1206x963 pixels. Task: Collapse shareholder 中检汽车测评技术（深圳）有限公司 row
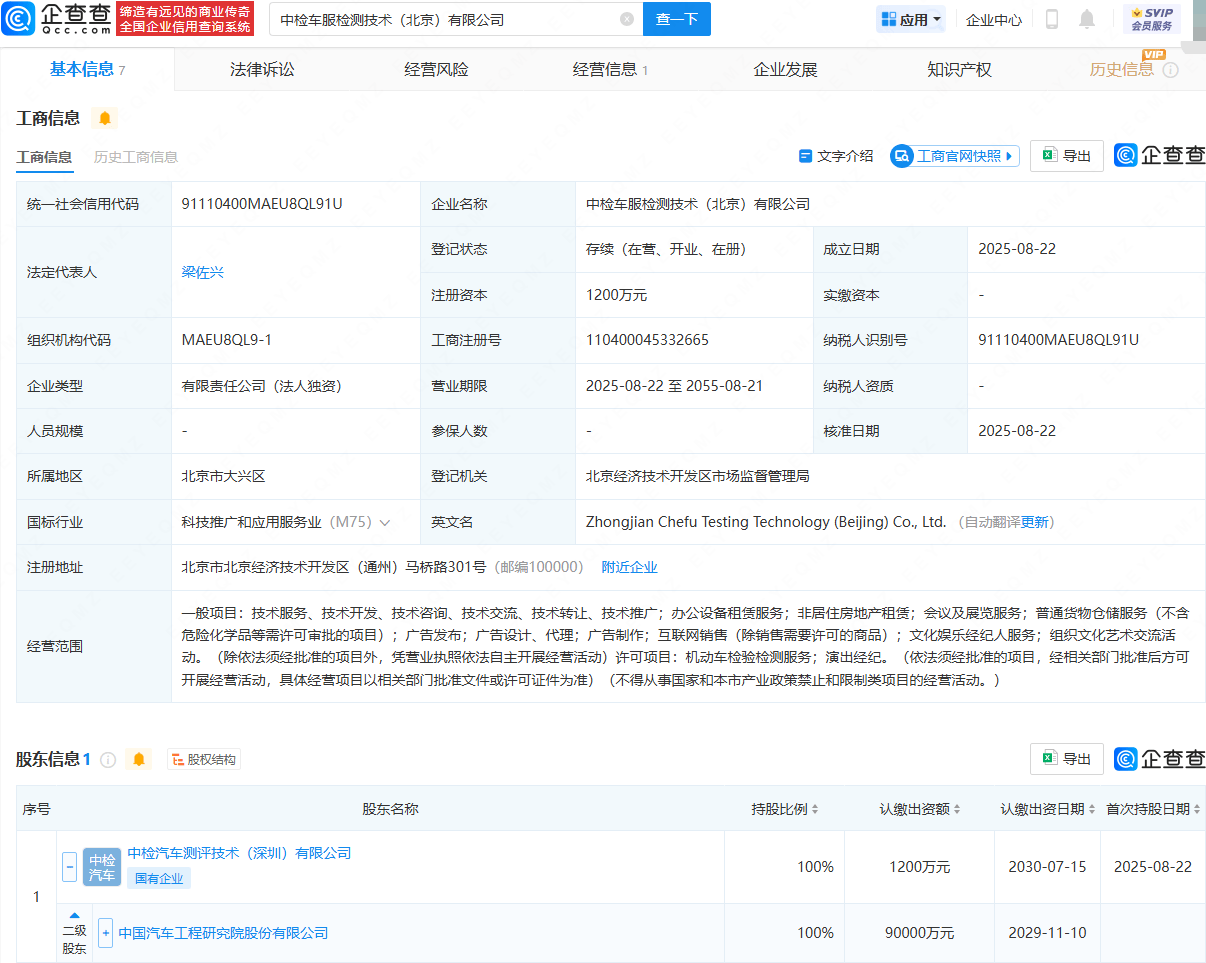pyautogui.click(x=69, y=867)
